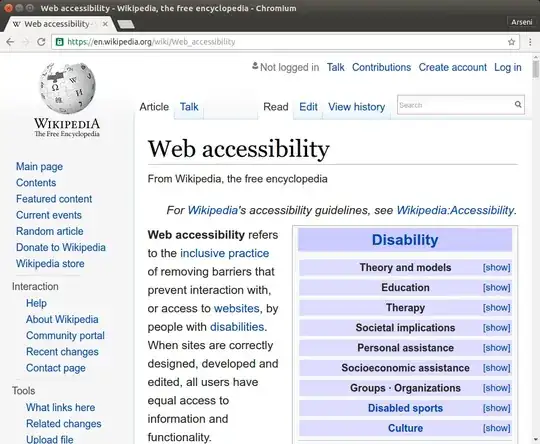Expand the Disabled sports row
The image size is (540, 444).
[x=496, y=408]
